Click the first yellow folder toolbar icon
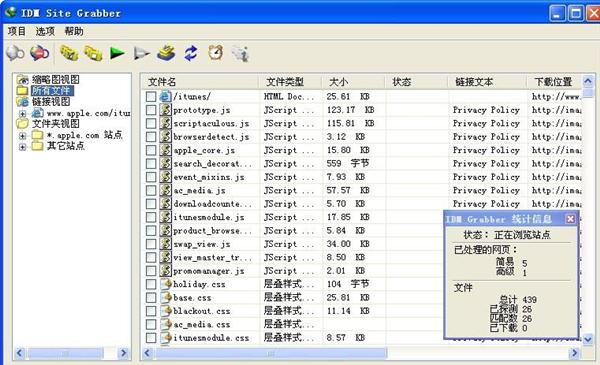The height and width of the screenshot is (365, 600). pos(69,53)
